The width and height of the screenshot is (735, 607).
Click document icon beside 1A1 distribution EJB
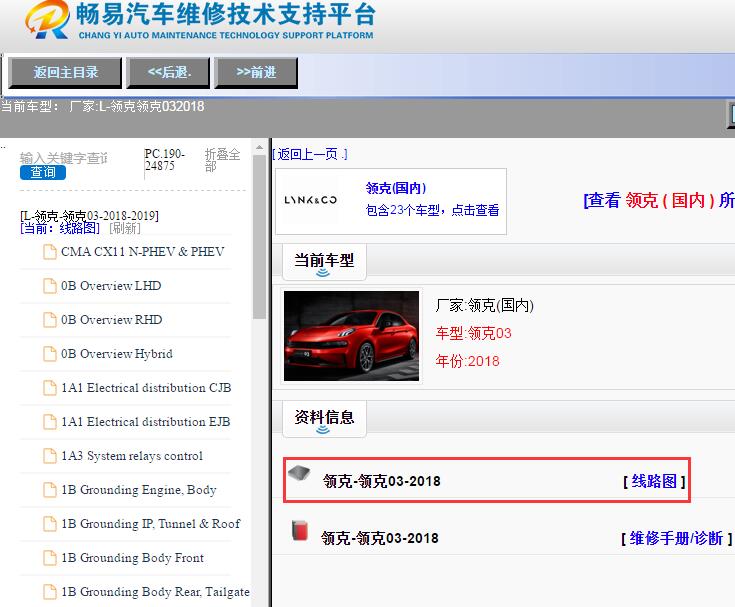[50, 422]
